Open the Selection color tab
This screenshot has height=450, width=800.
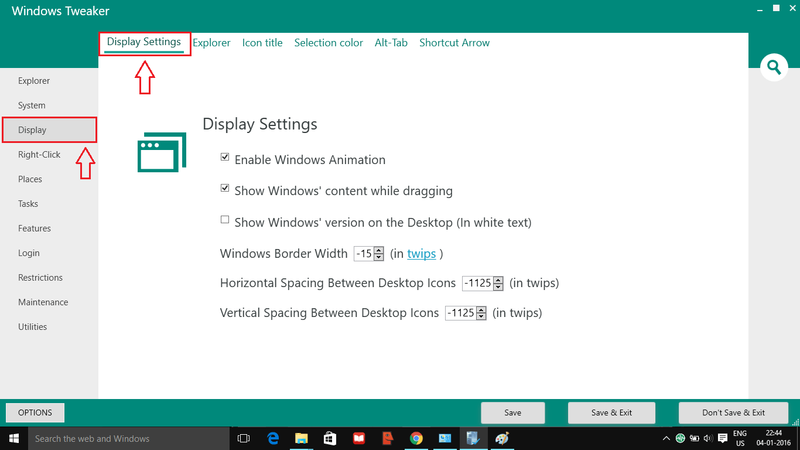tap(329, 43)
